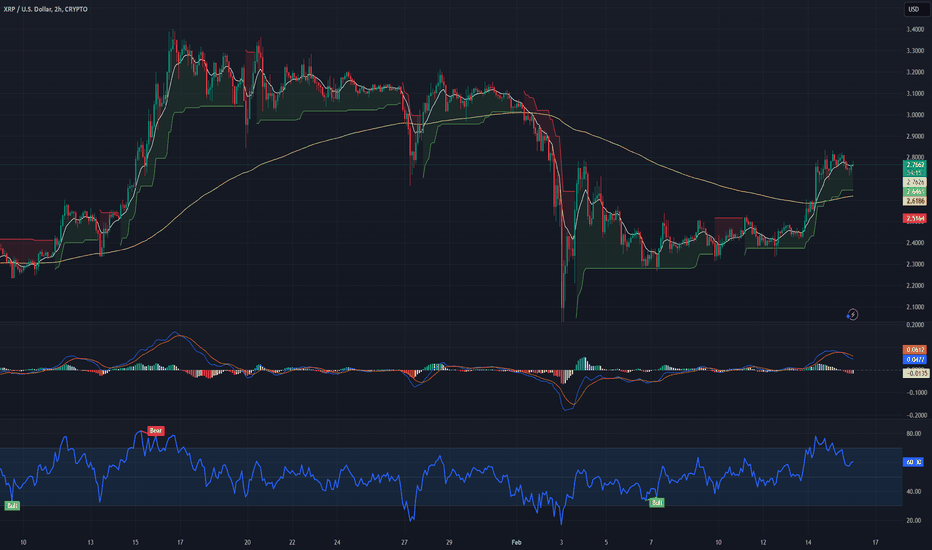Click the date 27 on time axis
932x550 pixels.
pos(404,542)
